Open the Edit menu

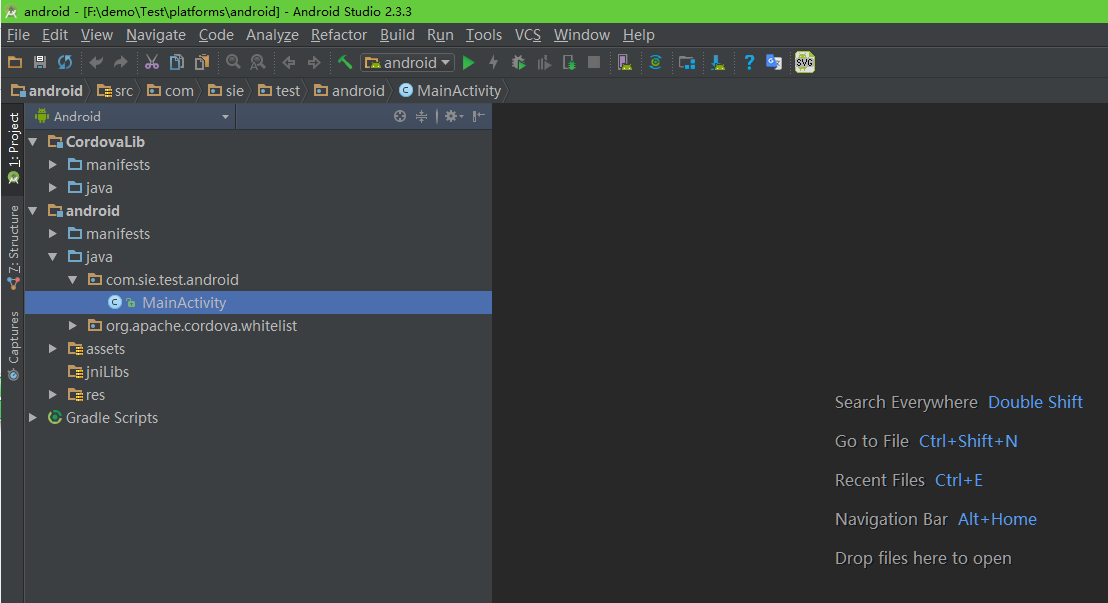pyautogui.click(x=55, y=35)
